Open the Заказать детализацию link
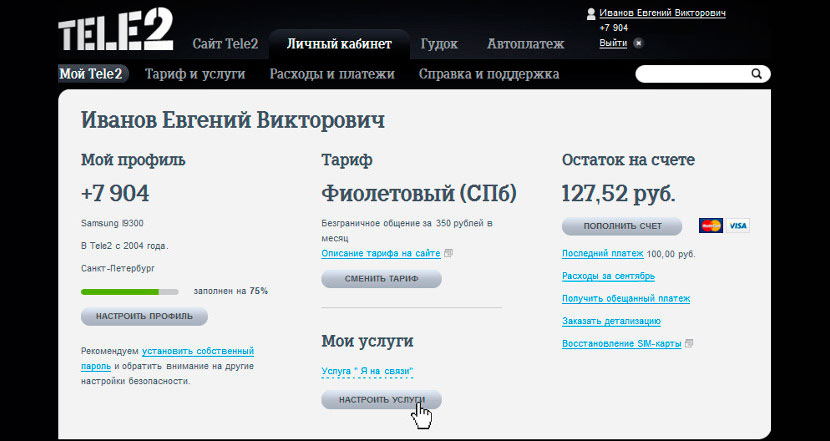 tap(611, 321)
